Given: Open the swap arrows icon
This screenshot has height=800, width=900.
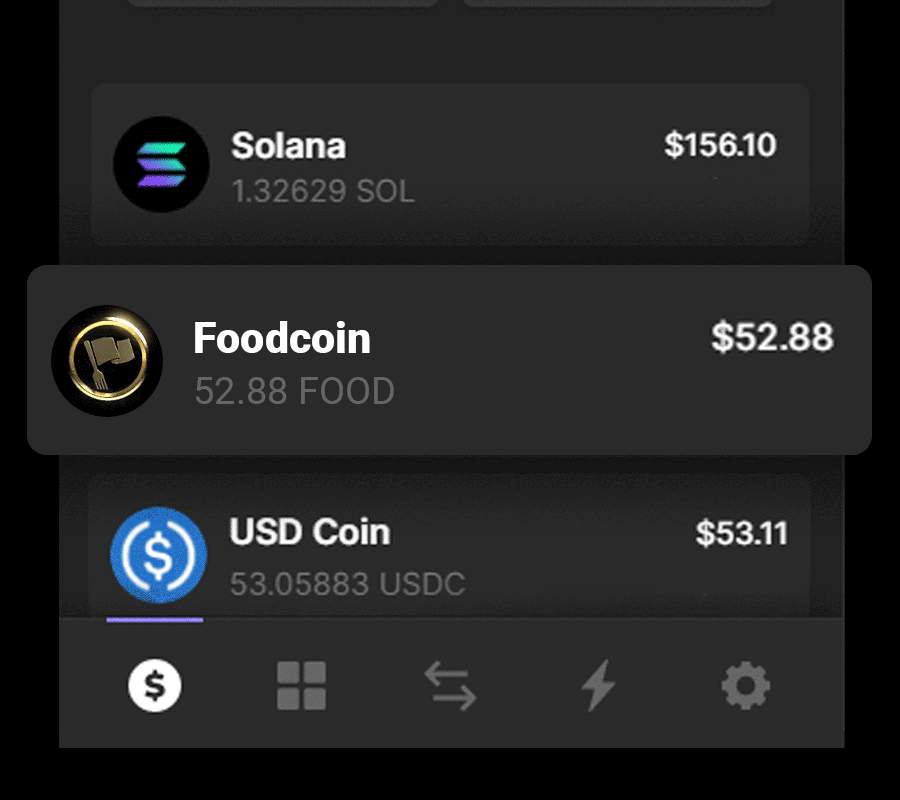Looking at the screenshot, I should tap(450, 685).
